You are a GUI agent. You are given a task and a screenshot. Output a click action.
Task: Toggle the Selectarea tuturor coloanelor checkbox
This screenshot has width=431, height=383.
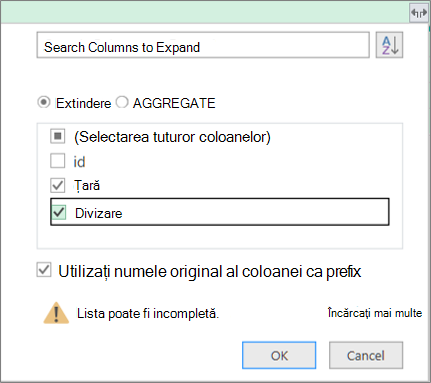point(58,136)
